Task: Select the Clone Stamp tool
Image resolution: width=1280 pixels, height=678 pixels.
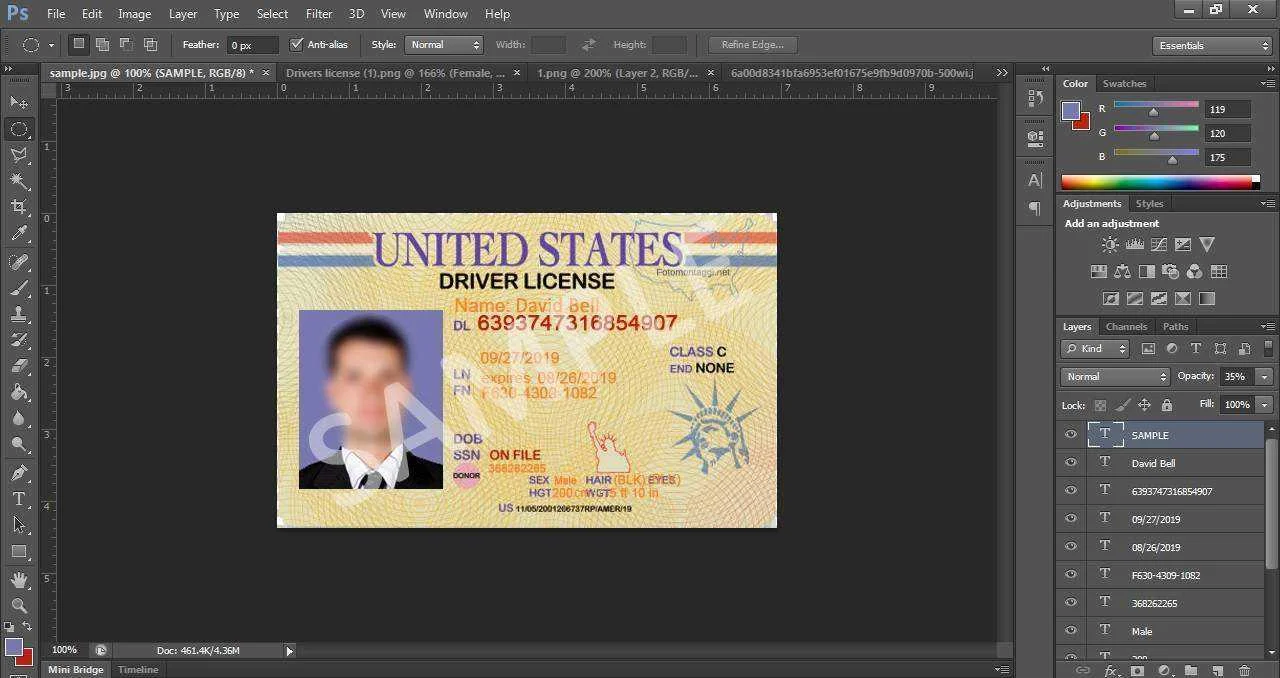Action: [19, 314]
